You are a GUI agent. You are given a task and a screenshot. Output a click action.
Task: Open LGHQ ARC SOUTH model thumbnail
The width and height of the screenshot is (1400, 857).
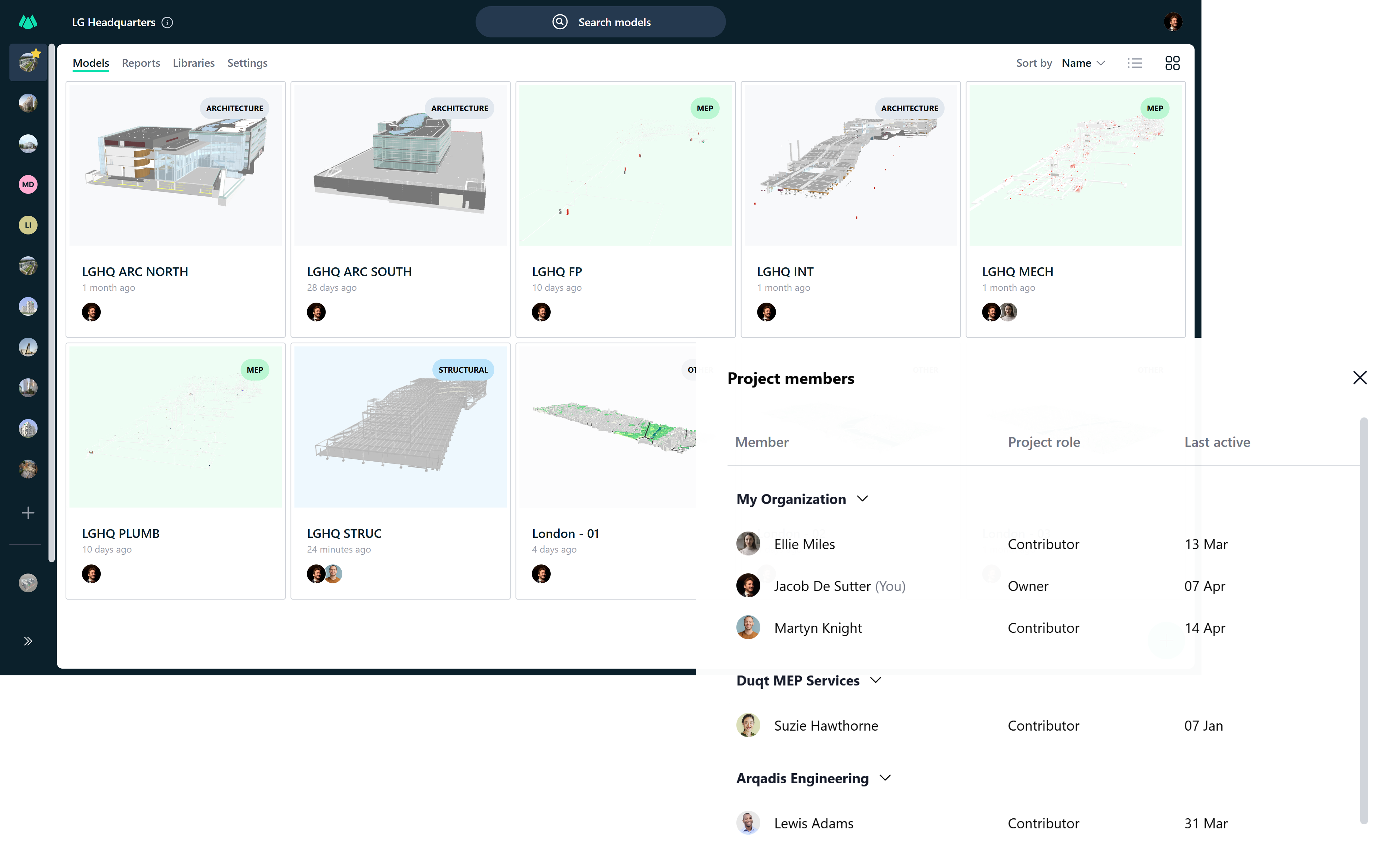tap(401, 165)
